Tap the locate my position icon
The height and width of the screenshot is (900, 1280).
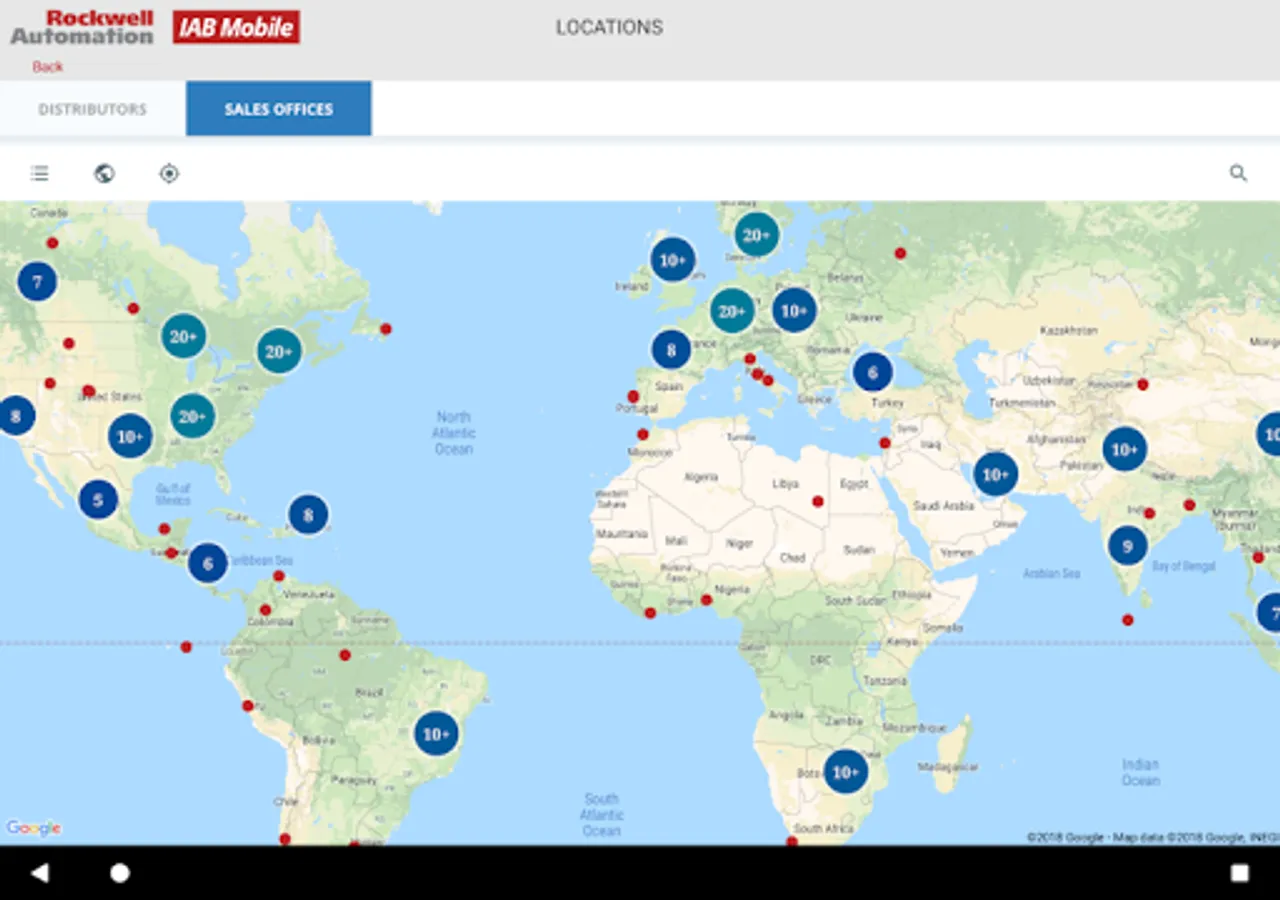coord(169,173)
